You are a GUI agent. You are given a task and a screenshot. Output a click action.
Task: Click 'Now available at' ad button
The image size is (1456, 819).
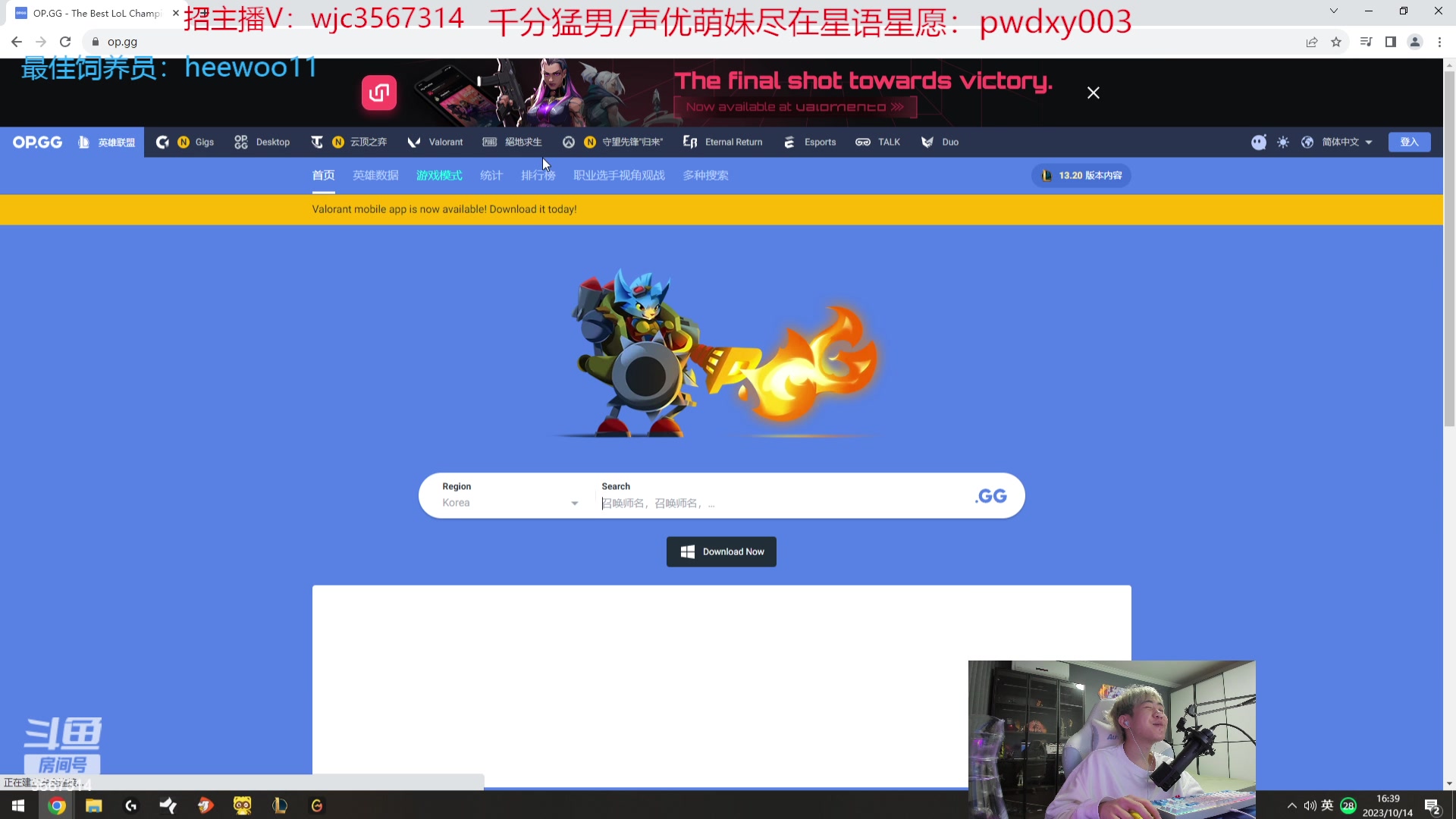(x=795, y=107)
